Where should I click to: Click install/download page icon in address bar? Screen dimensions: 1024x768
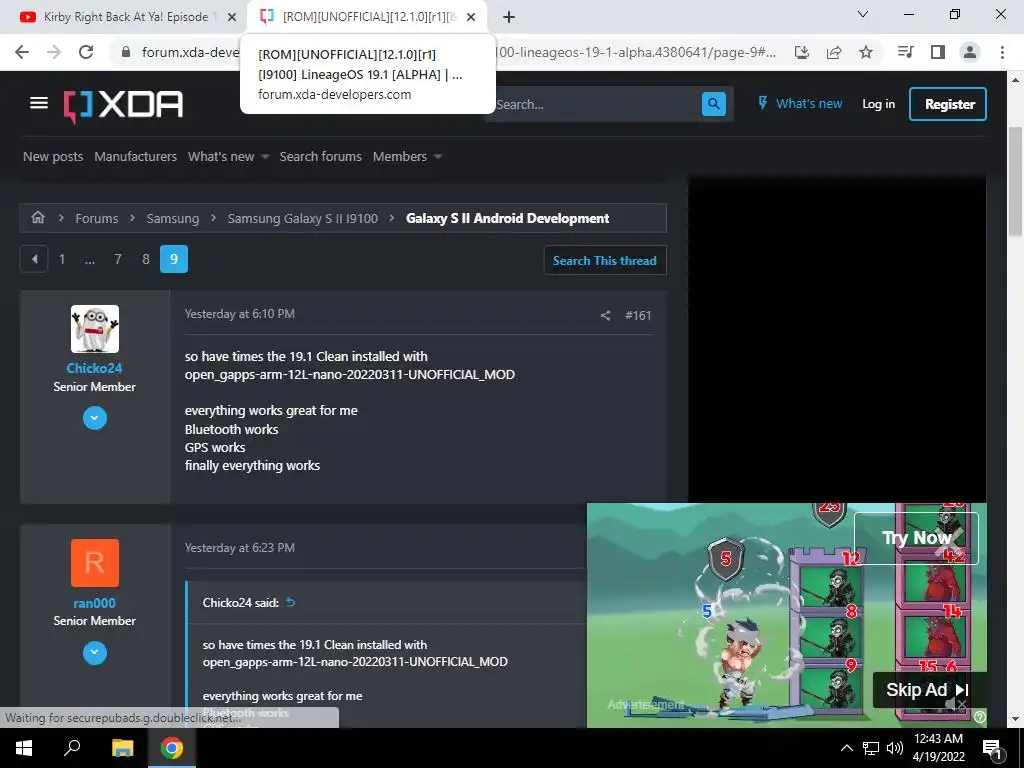pyautogui.click(x=802, y=52)
